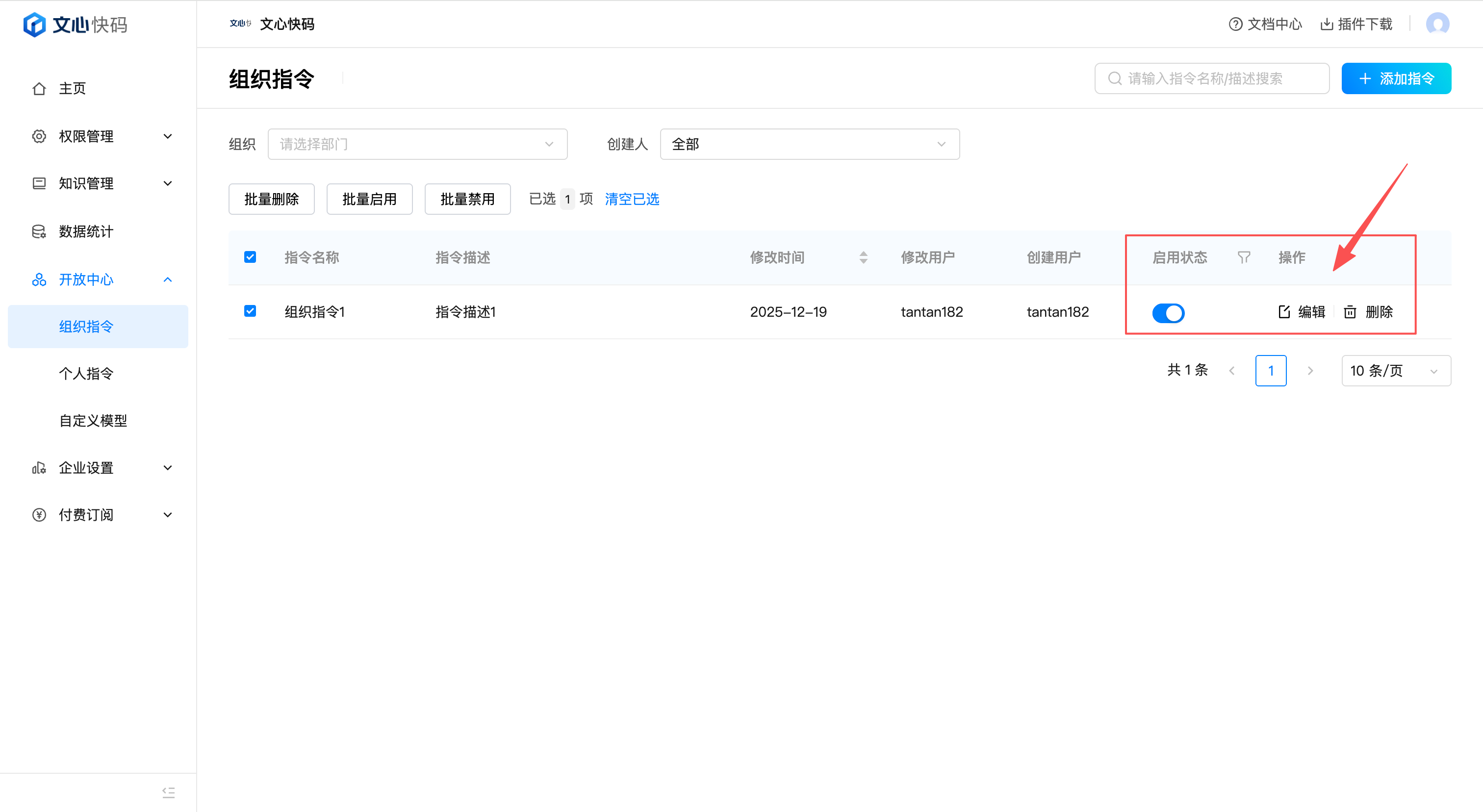Open the user avatar in top right
Screen dimensions: 1483x812
pos(1437,24)
